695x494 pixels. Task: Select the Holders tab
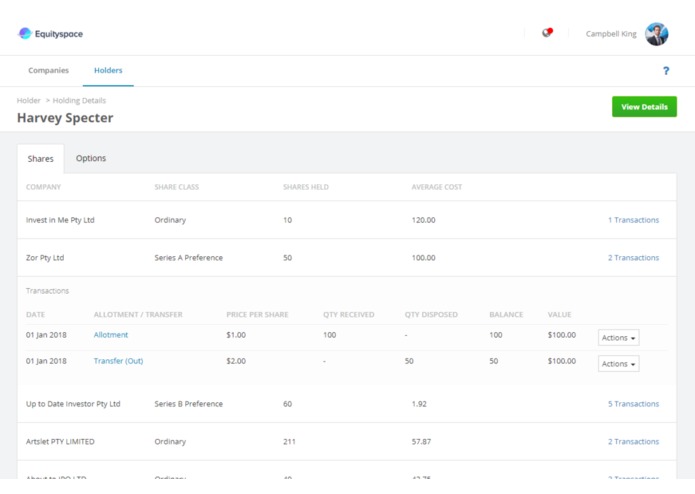108,70
